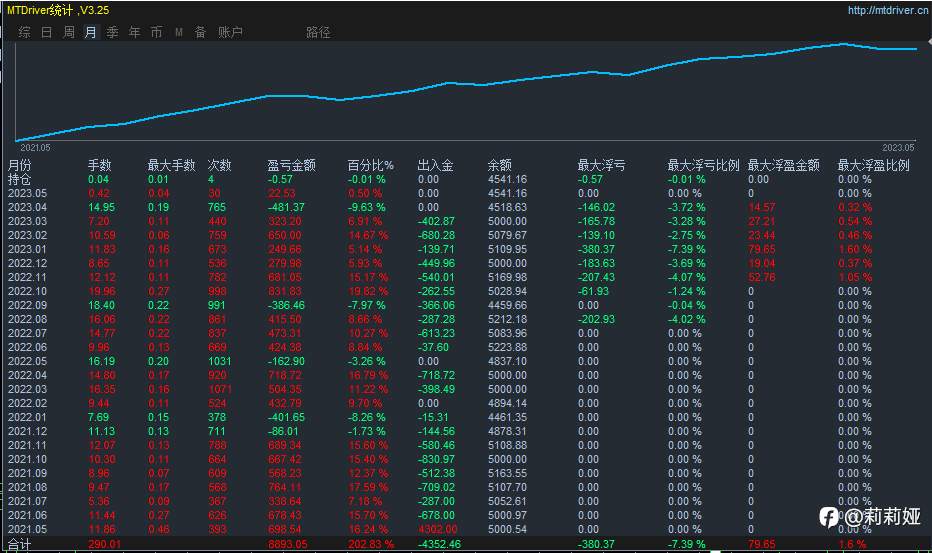
Task: Click the 次数 column header
Action: 219,165
